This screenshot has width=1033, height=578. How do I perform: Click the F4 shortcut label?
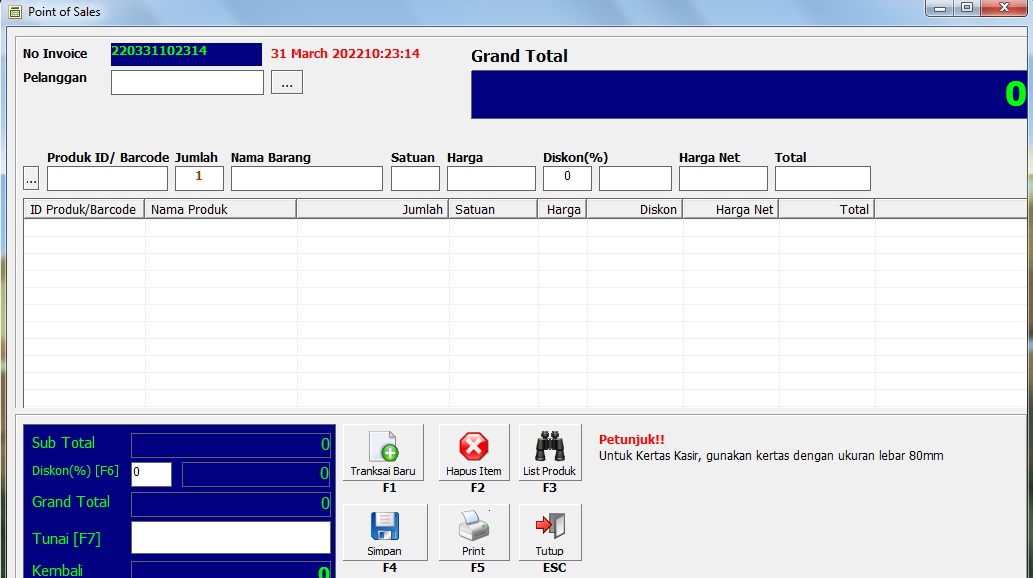pos(389,567)
